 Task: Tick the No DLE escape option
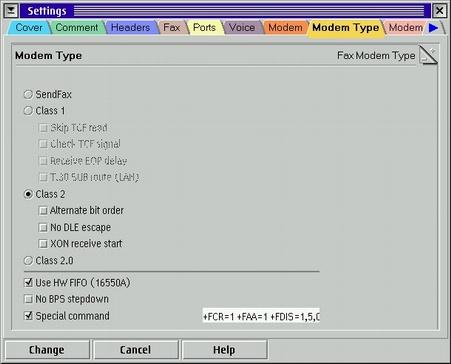(x=43, y=227)
